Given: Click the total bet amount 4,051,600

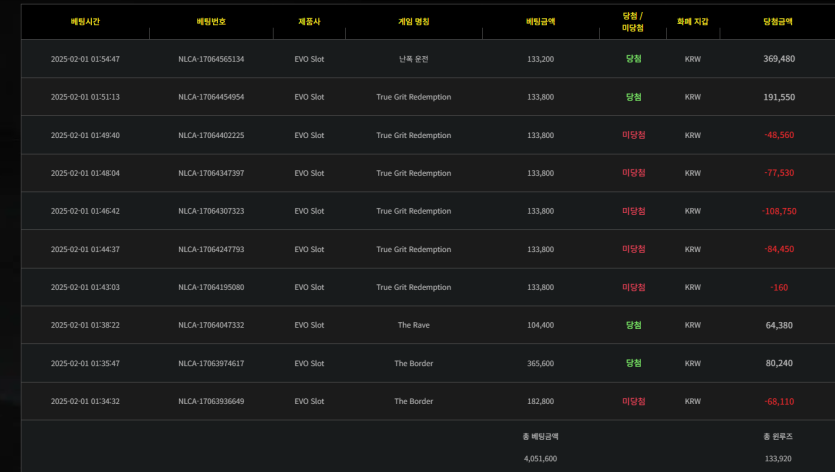Looking at the screenshot, I should (540, 458).
